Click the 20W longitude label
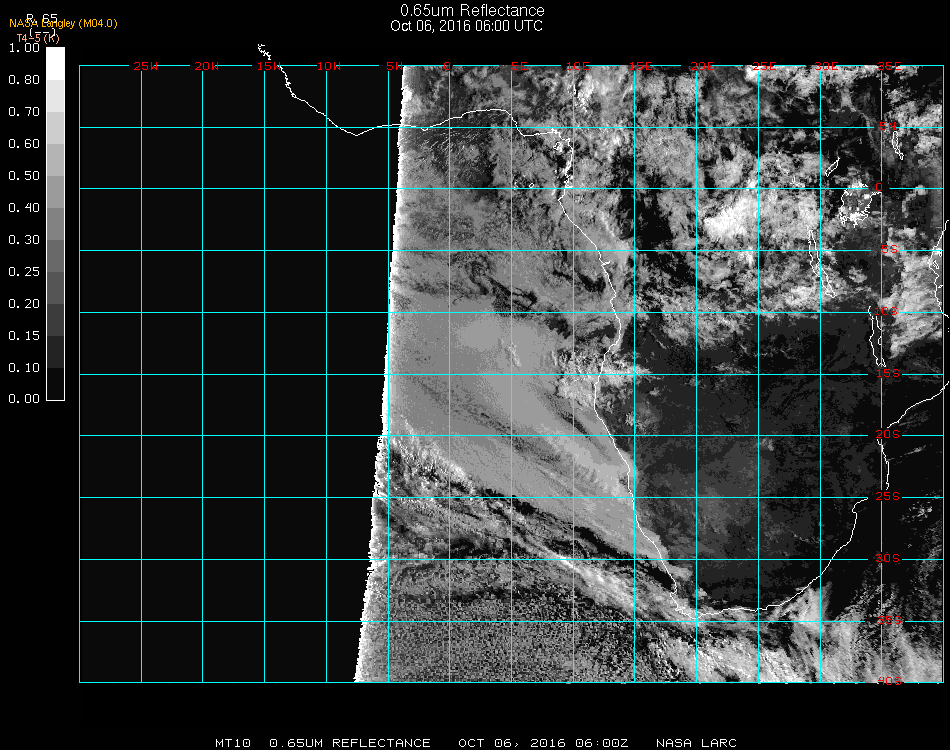The height and width of the screenshot is (750, 950). (x=207, y=66)
